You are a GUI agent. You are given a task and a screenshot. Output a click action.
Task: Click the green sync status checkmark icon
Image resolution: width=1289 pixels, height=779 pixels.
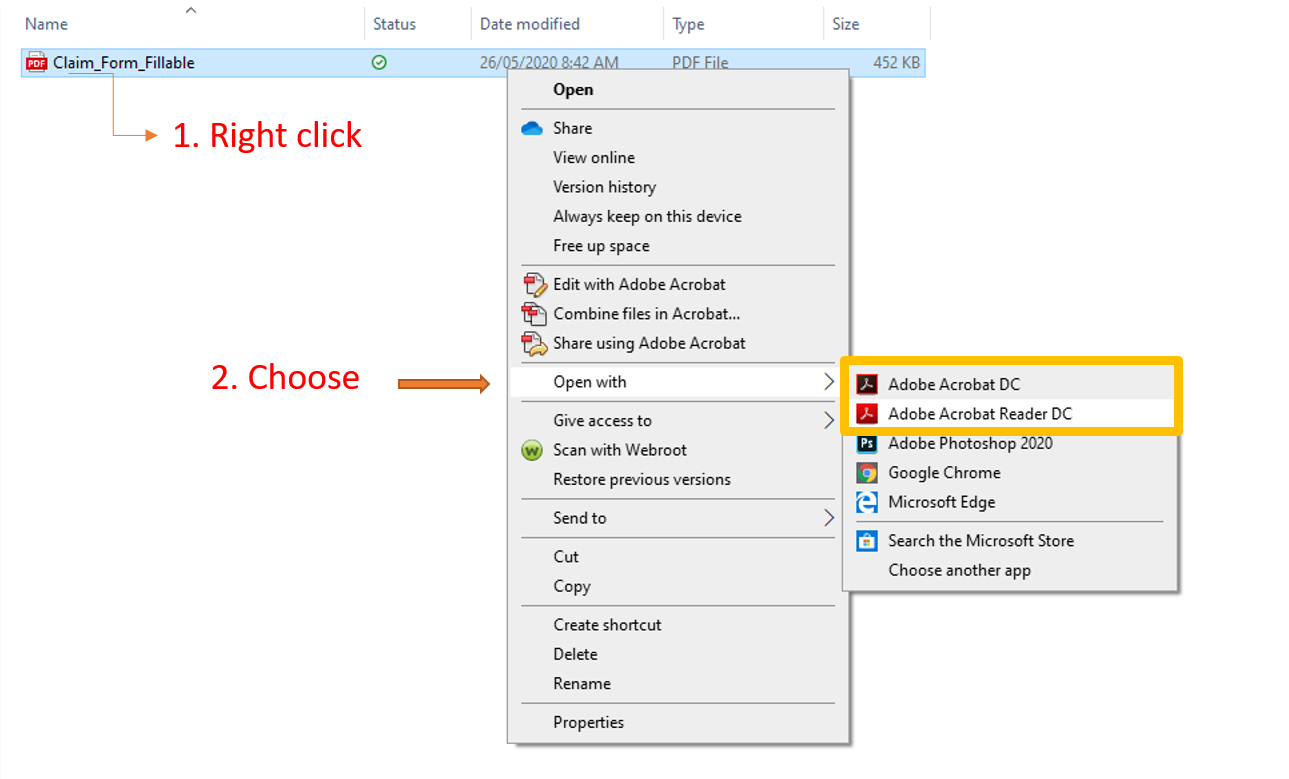coord(379,63)
